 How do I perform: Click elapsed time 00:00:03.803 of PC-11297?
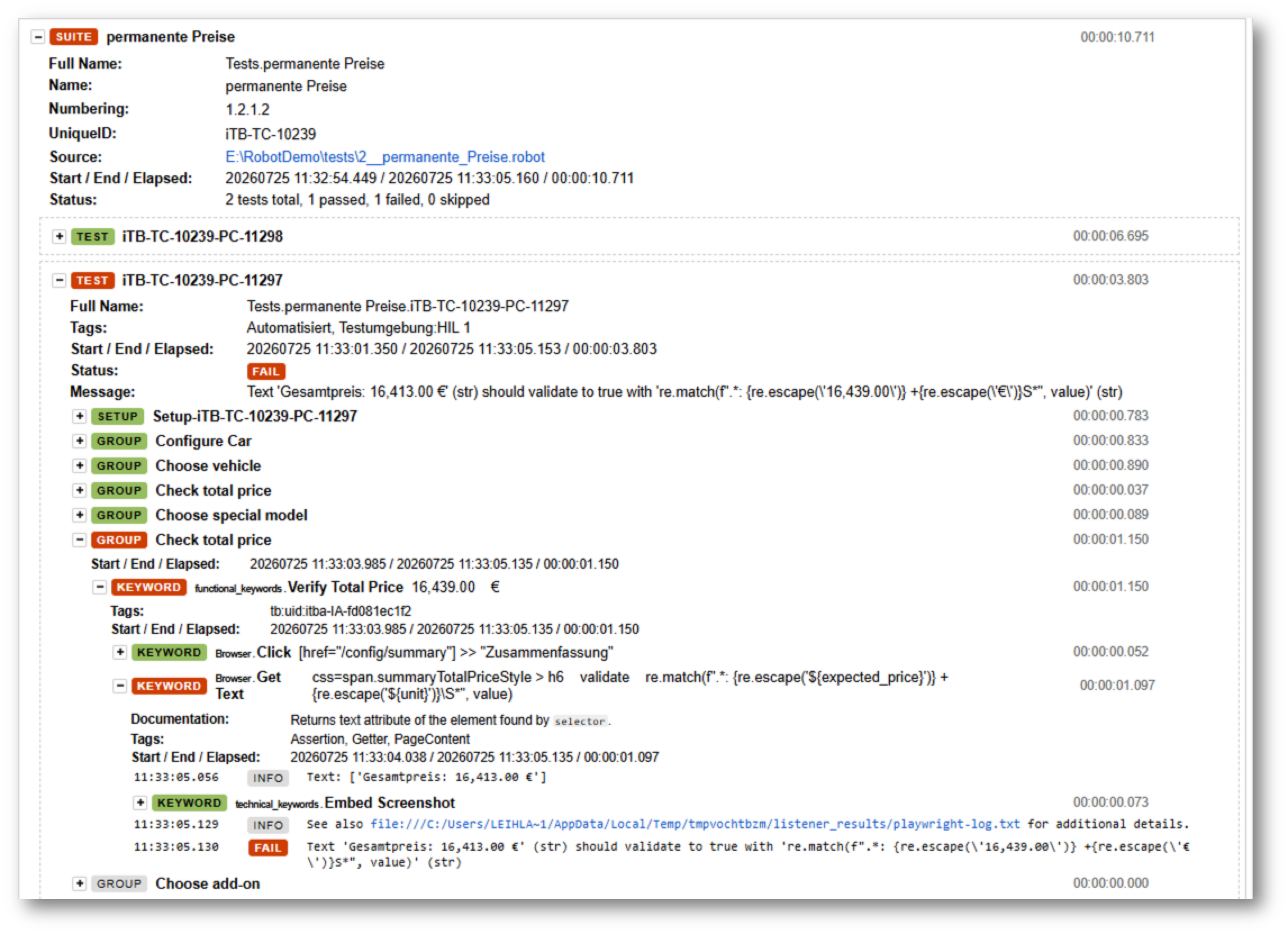click(1110, 279)
